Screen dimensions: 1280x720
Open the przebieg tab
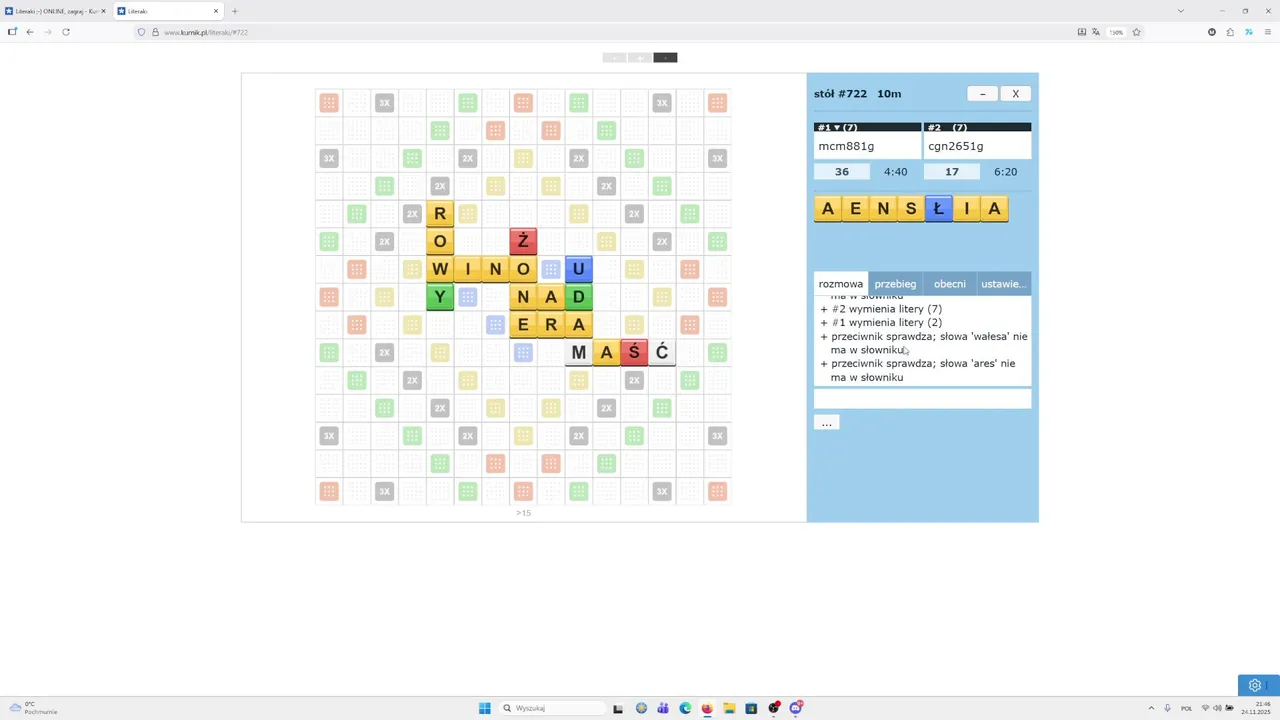(895, 284)
